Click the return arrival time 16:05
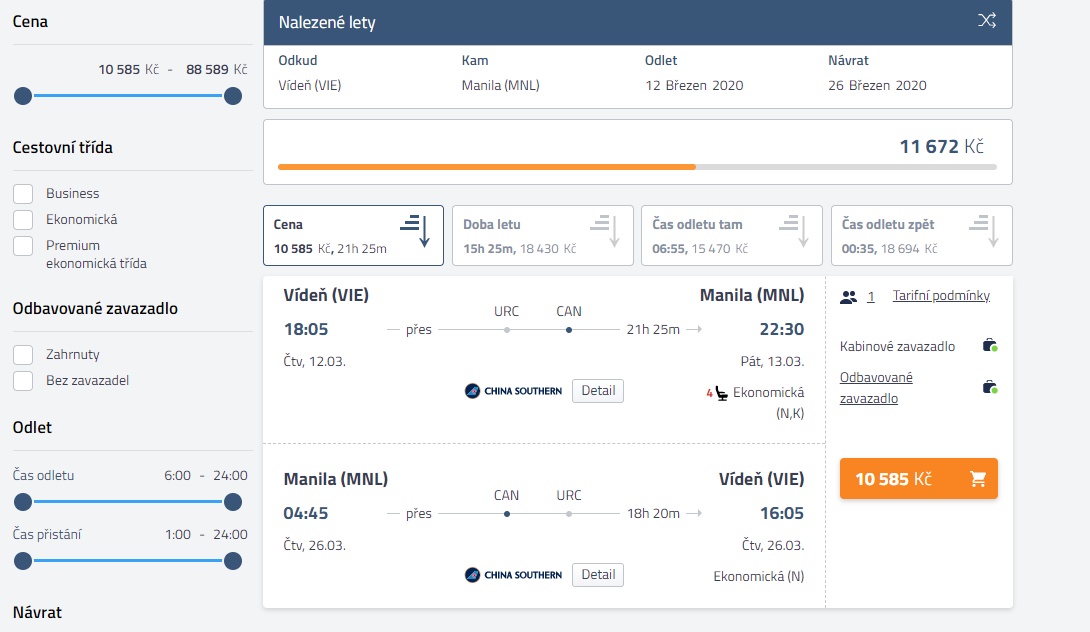Image resolution: width=1090 pixels, height=632 pixels. pos(781,513)
